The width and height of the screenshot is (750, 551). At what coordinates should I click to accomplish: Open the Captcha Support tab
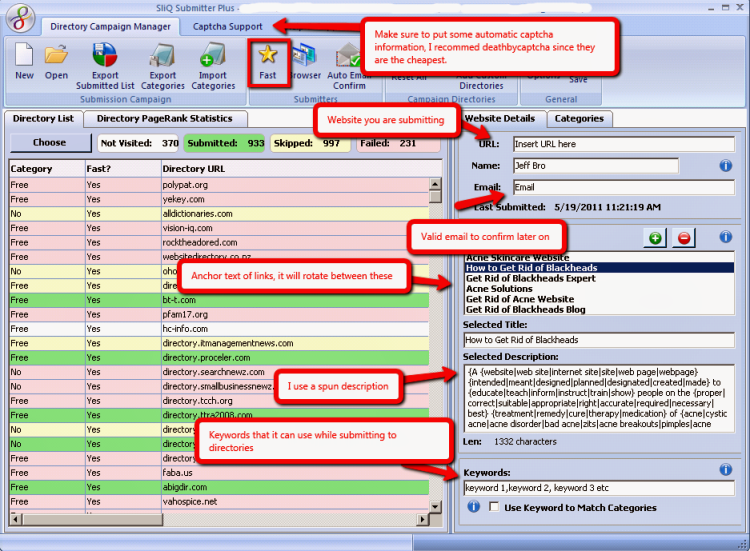coord(228,27)
